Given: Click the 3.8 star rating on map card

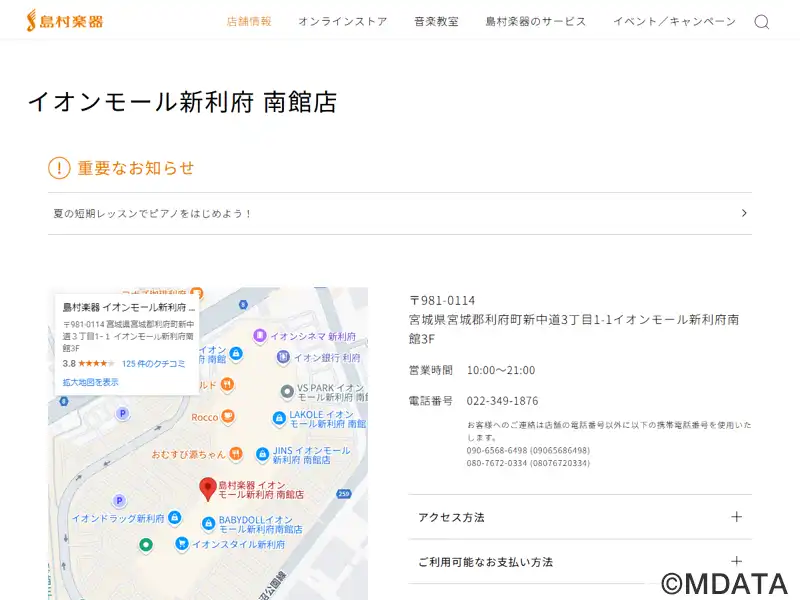Looking at the screenshot, I should tap(88, 364).
